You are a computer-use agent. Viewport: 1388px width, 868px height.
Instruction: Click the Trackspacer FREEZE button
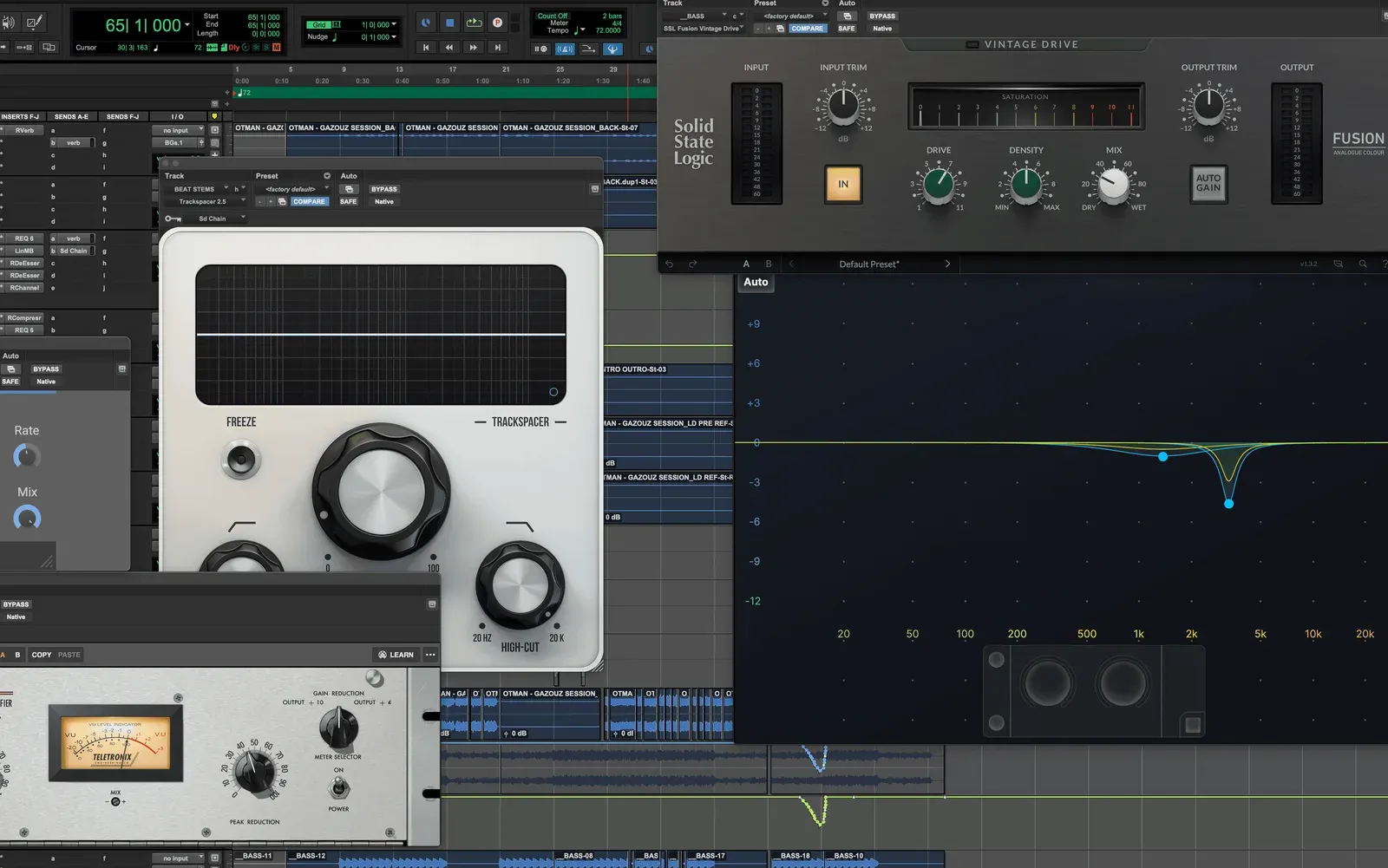241,459
